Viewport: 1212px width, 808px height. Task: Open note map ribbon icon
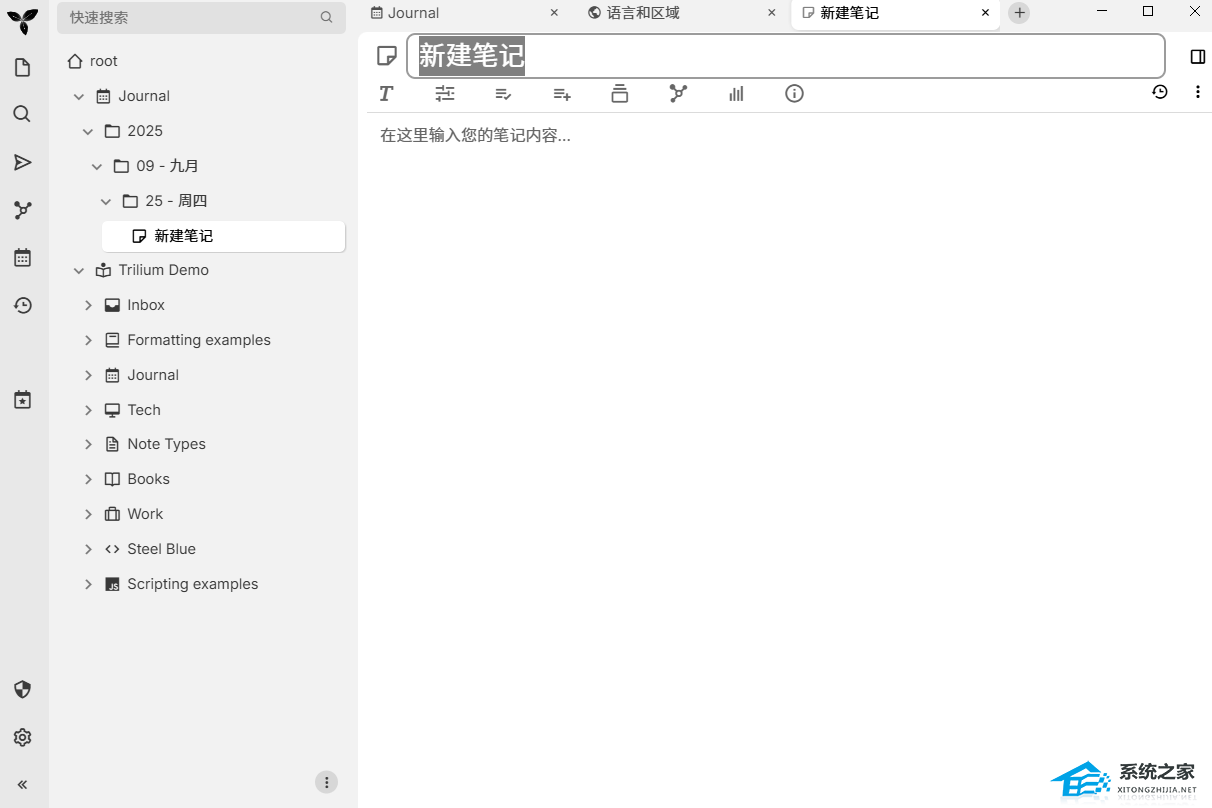click(x=678, y=94)
